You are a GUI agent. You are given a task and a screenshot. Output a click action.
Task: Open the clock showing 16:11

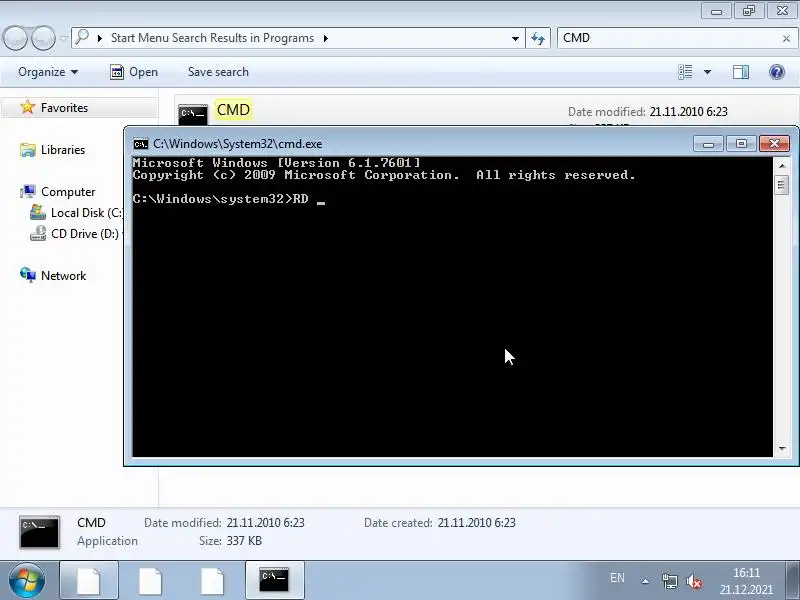(x=746, y=581)
